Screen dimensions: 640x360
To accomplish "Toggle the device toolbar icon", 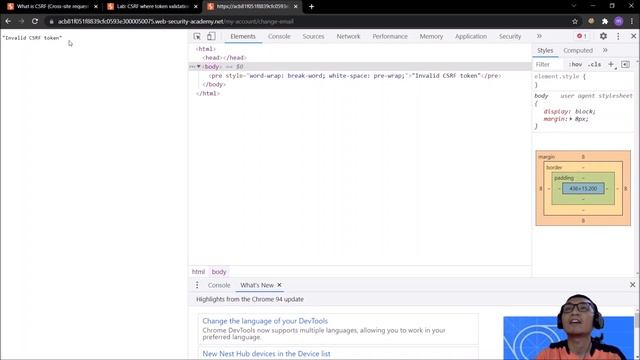I will [x=211, y=36].
